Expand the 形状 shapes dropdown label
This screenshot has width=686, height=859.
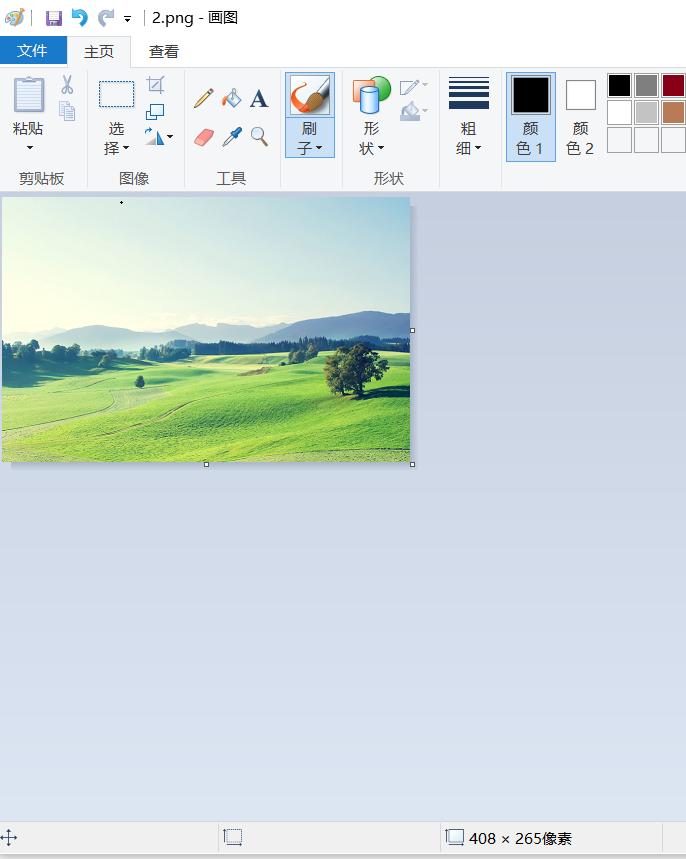coord(371,138)
